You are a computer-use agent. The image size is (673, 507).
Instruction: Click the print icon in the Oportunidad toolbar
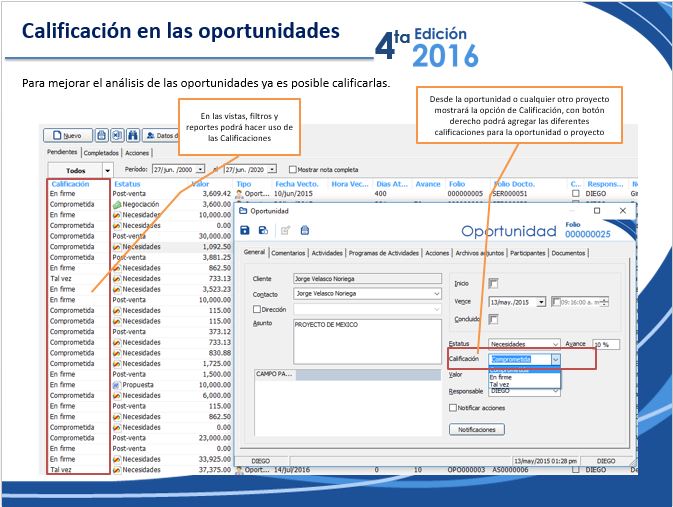305,231
